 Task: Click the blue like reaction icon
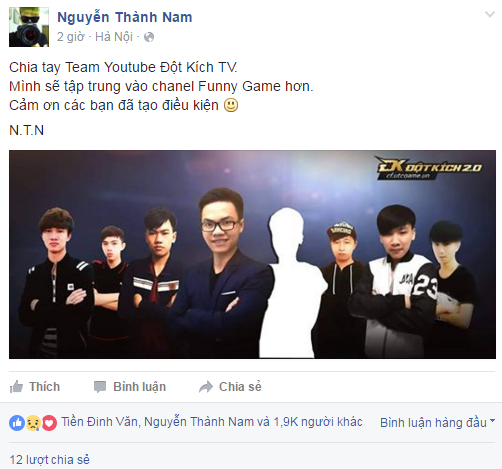(x=17, y=423)
